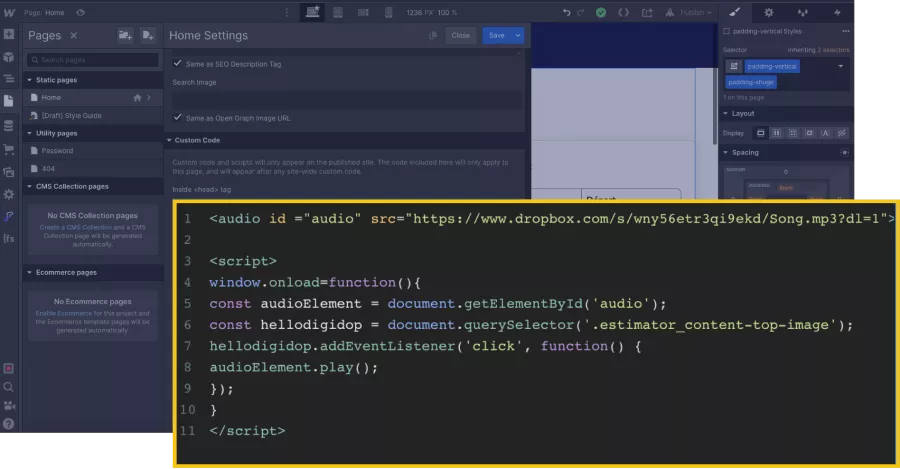The width and height of the screenshot is (900, 469).
Task: Open the Add Elements panel
Action: [x=9, y=34]
